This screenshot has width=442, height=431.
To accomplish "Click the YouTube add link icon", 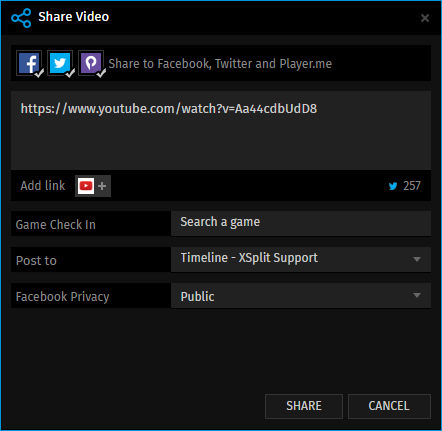I will point(86,186).
